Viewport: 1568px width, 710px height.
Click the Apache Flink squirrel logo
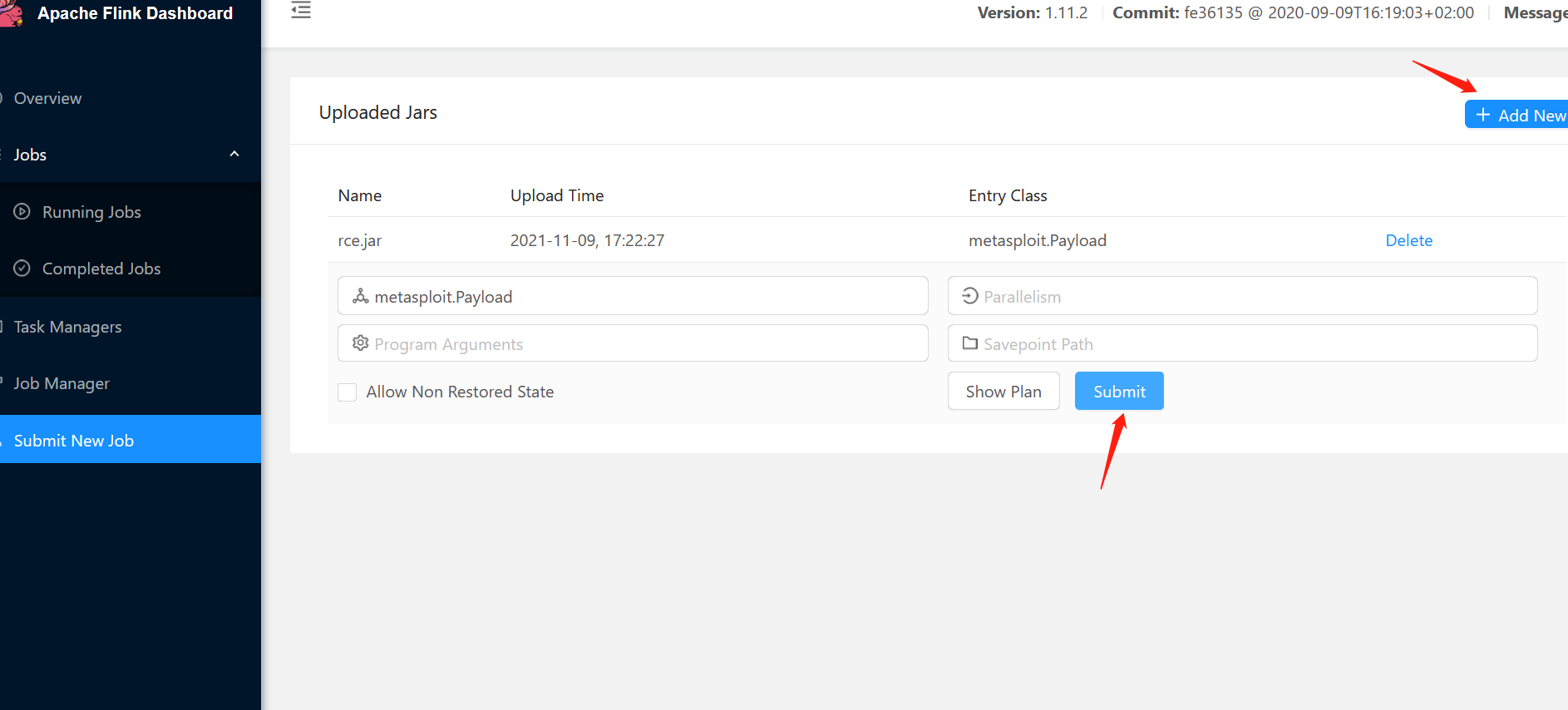[11, 13]
